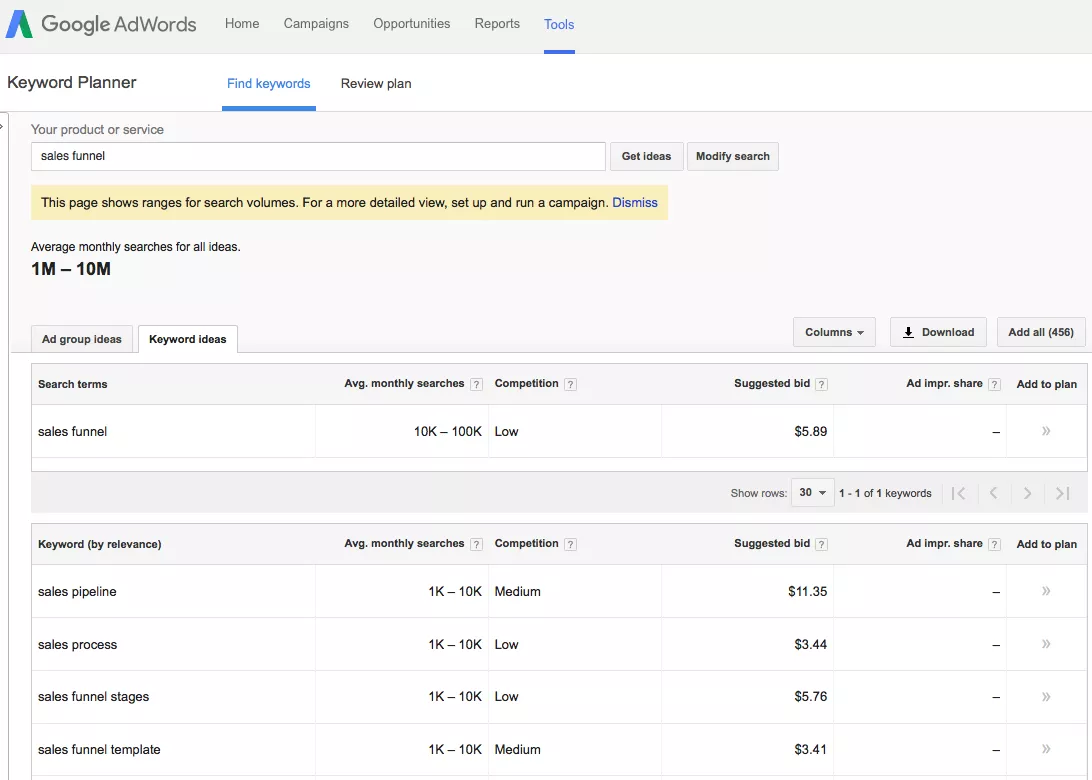Add sales funnel stages keyword to plan
This screenshot has height=780, width=1092.
pyautogui.click(x=1045, y=696)
